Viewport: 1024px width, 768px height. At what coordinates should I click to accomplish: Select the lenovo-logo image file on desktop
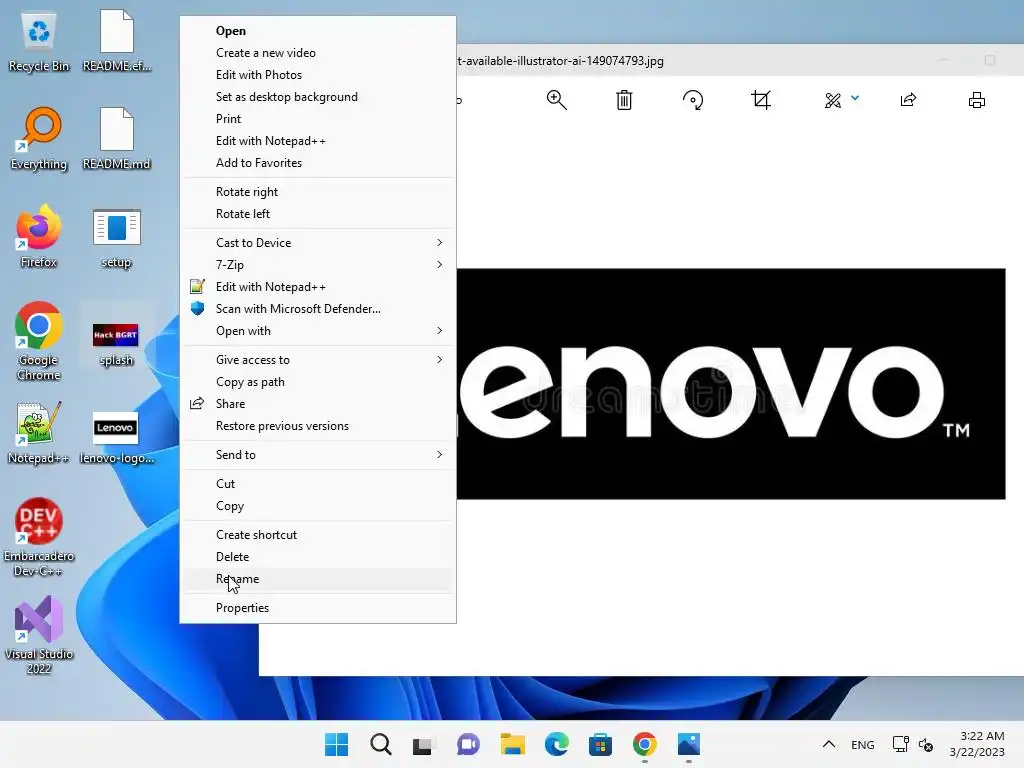(x=116, y=438)
